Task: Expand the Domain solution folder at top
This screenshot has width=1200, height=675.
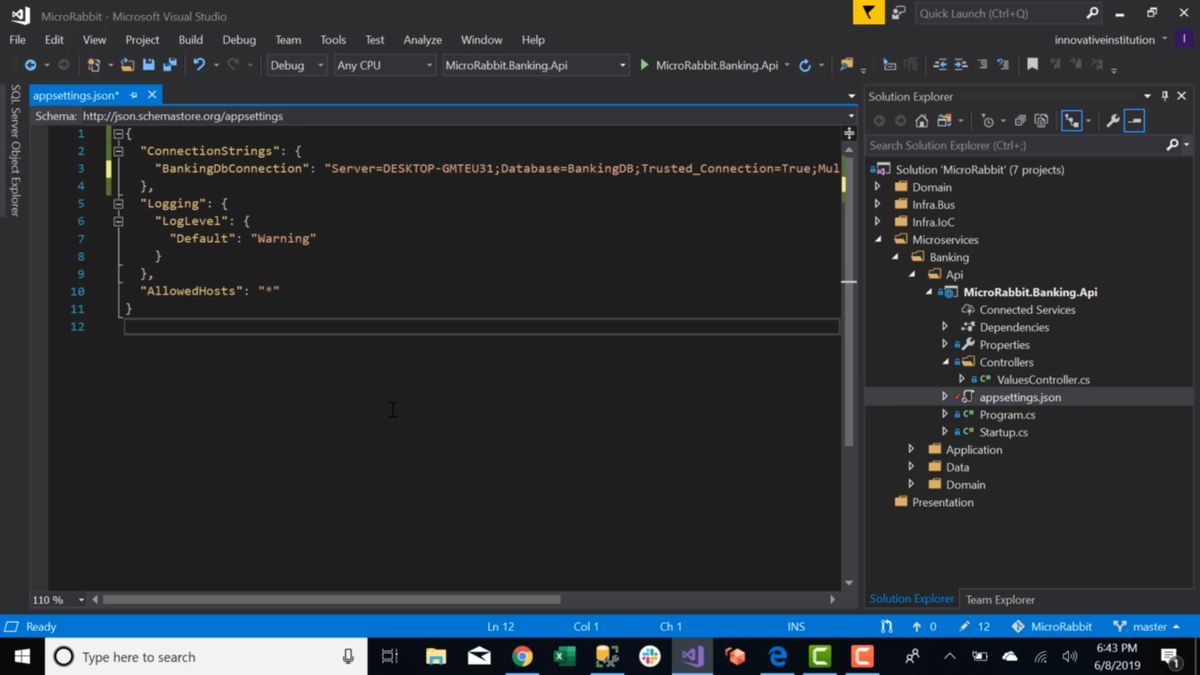Action: click(x=878, y=187)
